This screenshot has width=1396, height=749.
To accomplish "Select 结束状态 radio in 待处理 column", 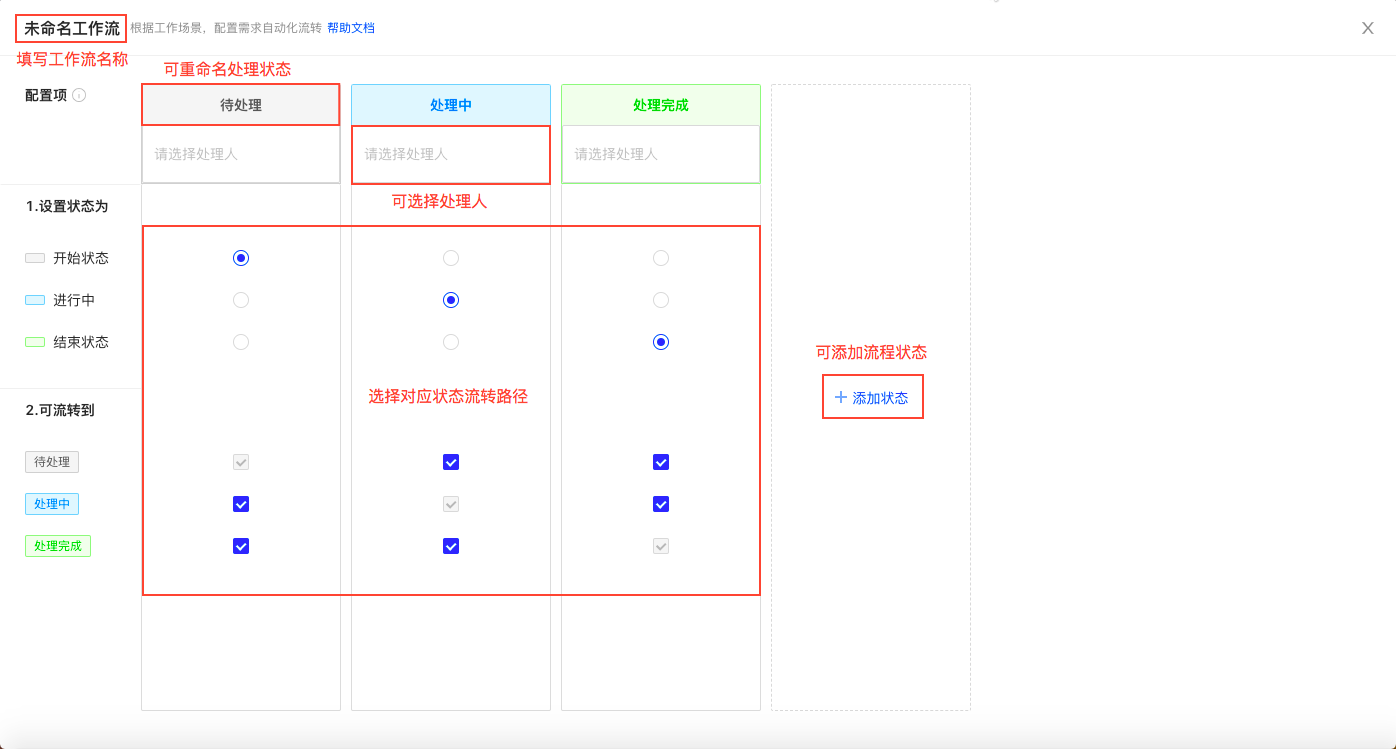I will [x=241, y=342].
